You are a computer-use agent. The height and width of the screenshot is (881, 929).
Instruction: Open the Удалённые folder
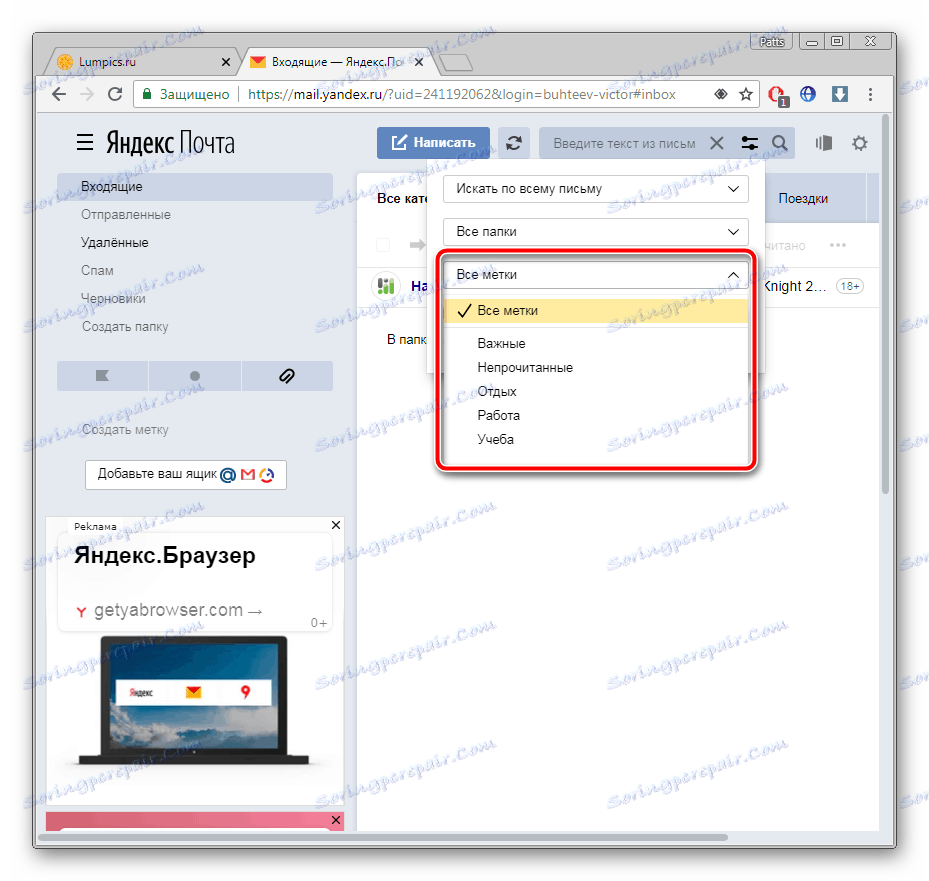click(114, 242)
